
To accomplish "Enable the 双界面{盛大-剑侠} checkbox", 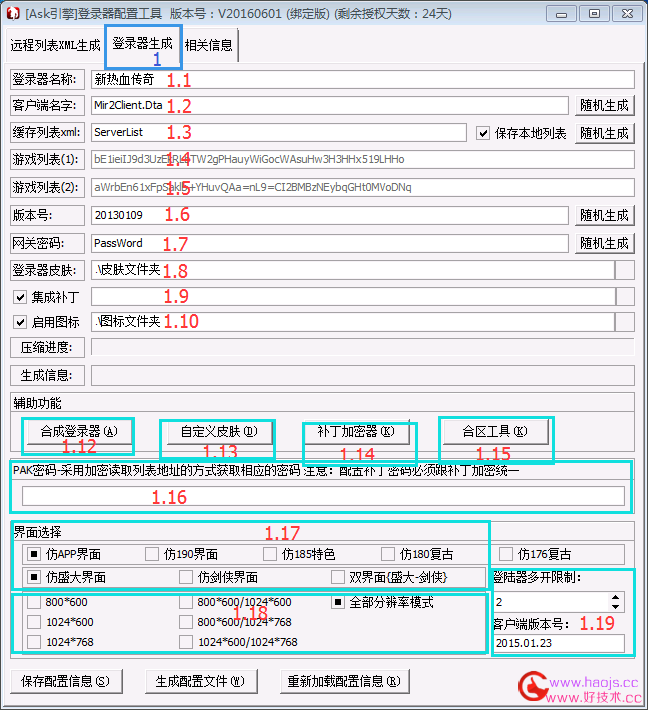I will 338,577.
